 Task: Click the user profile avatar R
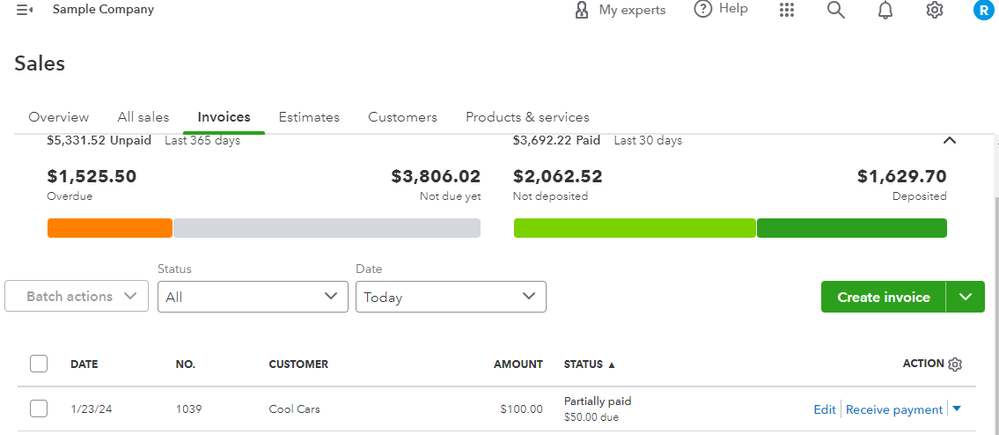click(x=983, y=10)
